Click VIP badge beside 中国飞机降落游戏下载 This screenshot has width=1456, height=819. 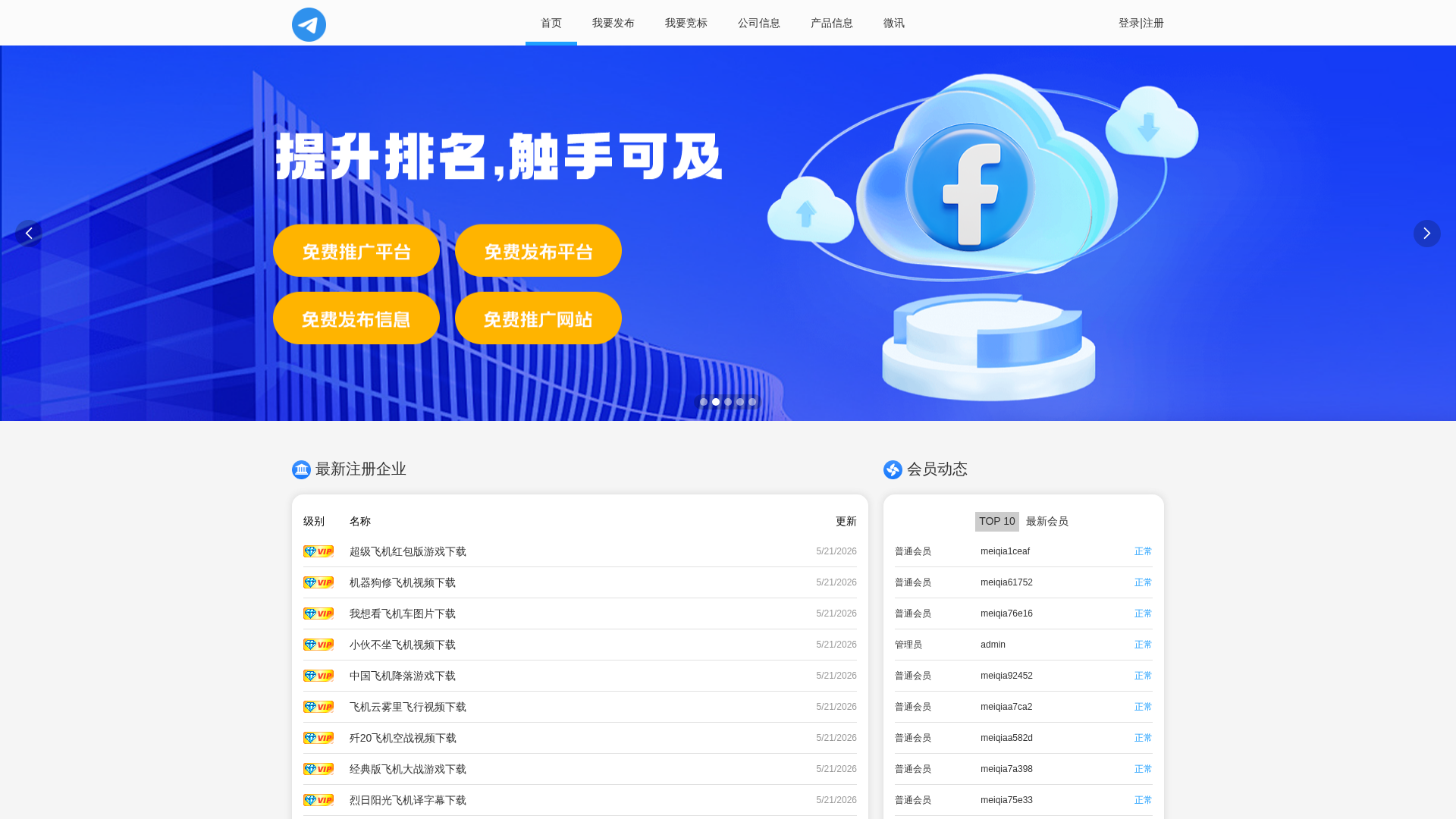click(318, 676)
